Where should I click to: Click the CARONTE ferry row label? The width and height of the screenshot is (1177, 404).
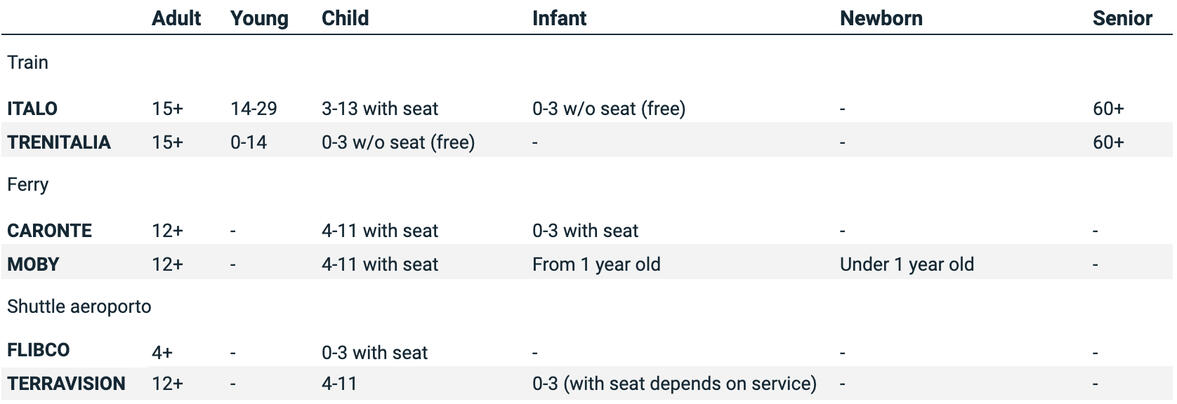click(49, 230)
